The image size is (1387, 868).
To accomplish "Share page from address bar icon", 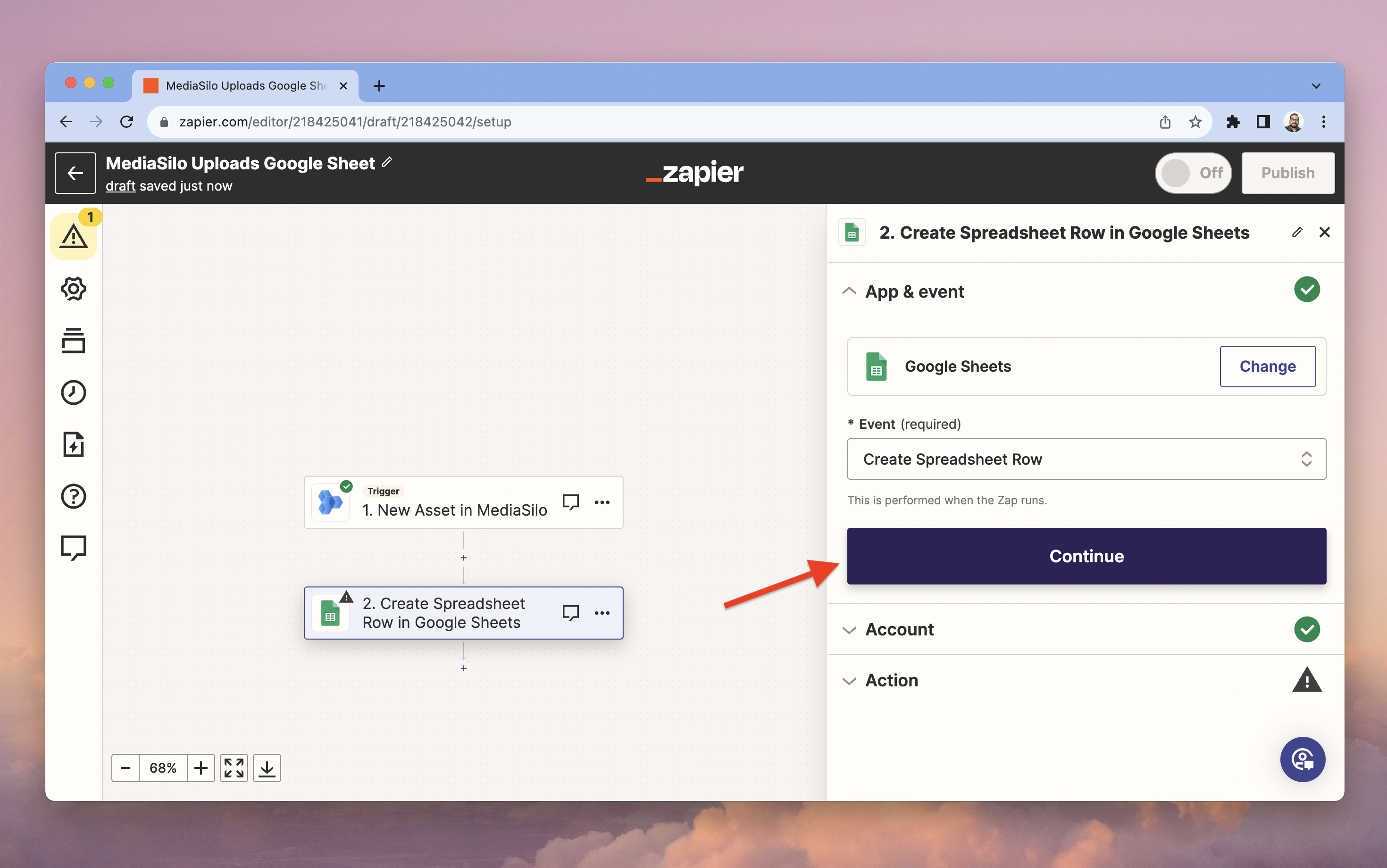I will [x=1165, y=122].
